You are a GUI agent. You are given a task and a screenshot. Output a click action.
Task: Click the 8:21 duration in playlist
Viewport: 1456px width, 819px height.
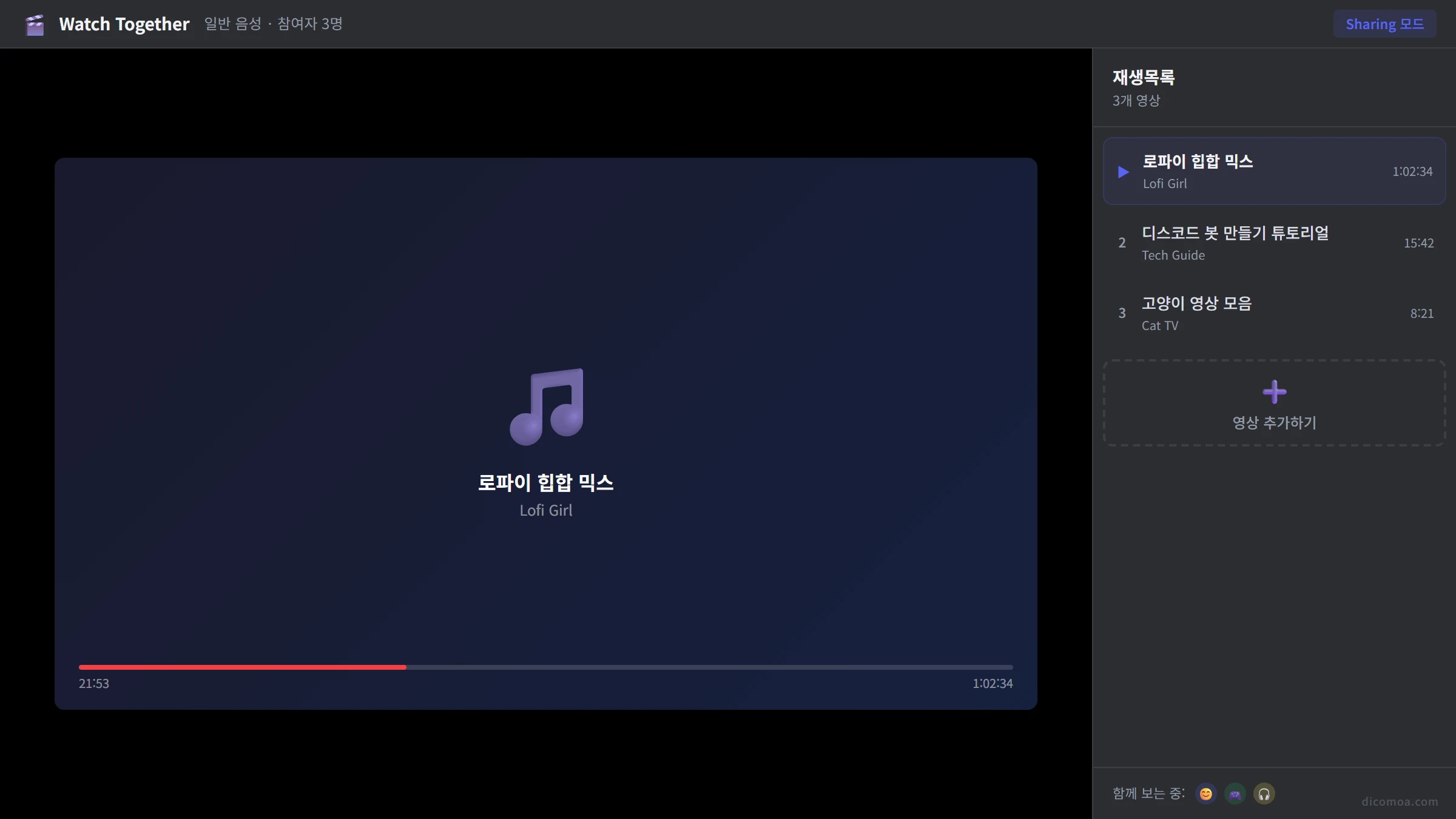click(x=1421, y=314)
